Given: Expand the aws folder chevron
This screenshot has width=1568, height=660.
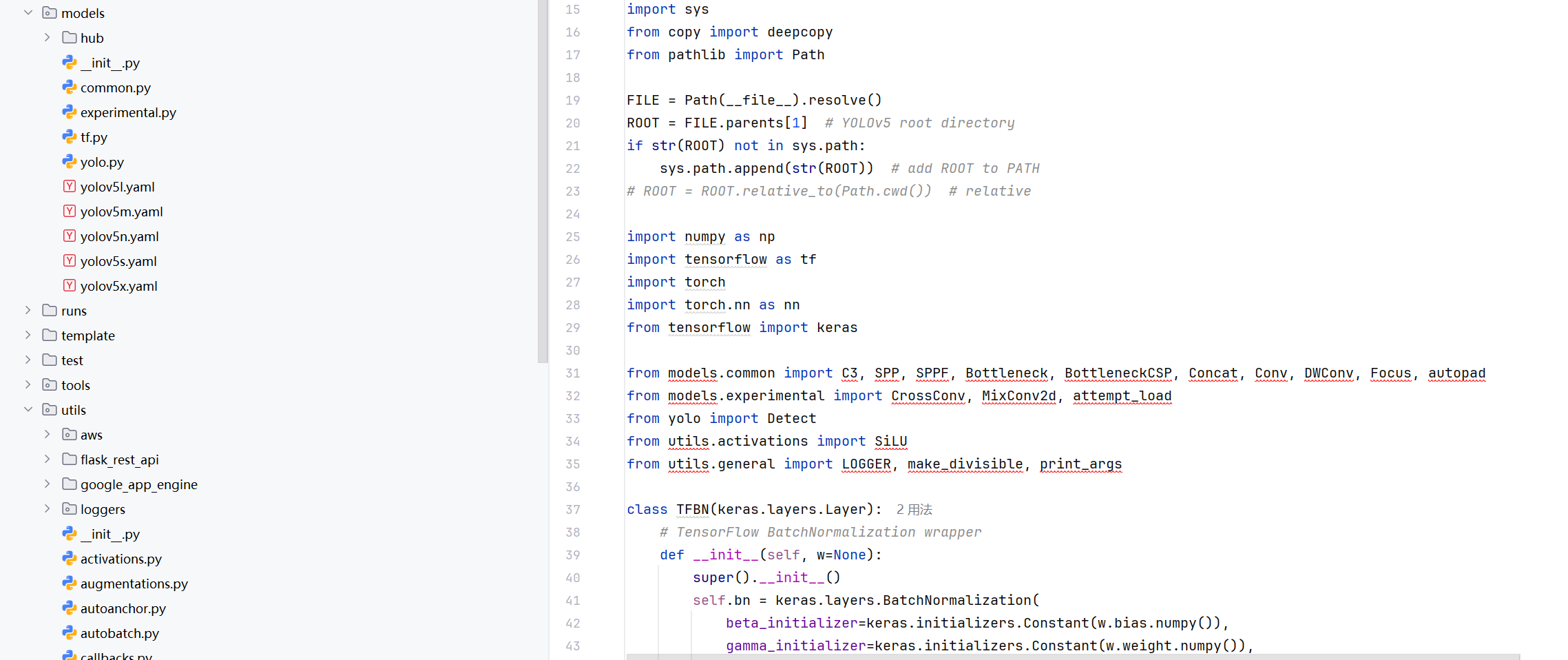Looking at the screenshot, I should (48, 434).
